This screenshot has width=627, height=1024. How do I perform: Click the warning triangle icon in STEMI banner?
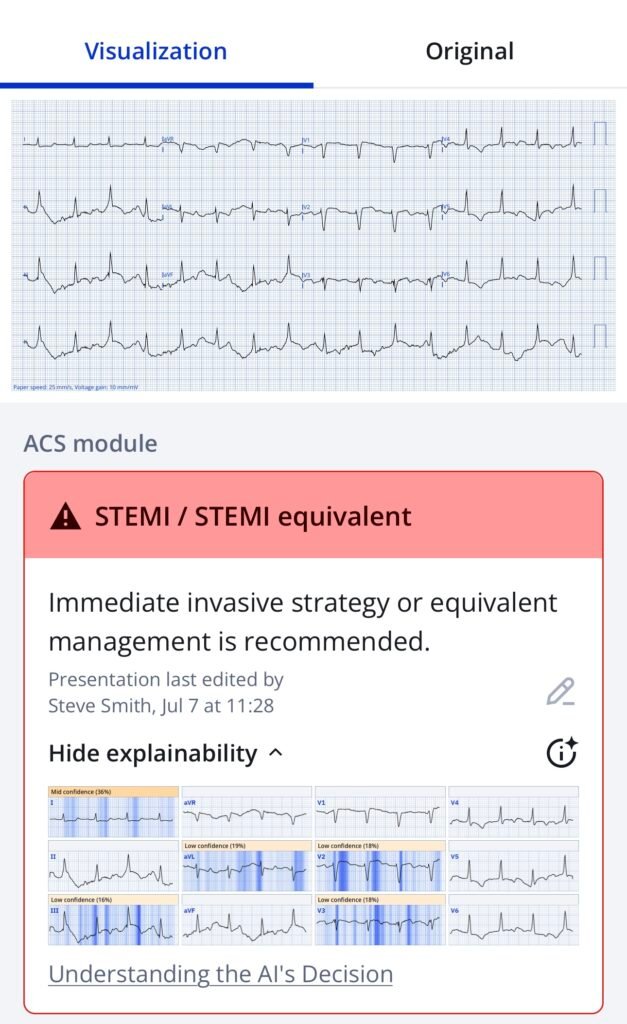click(66, 517)
